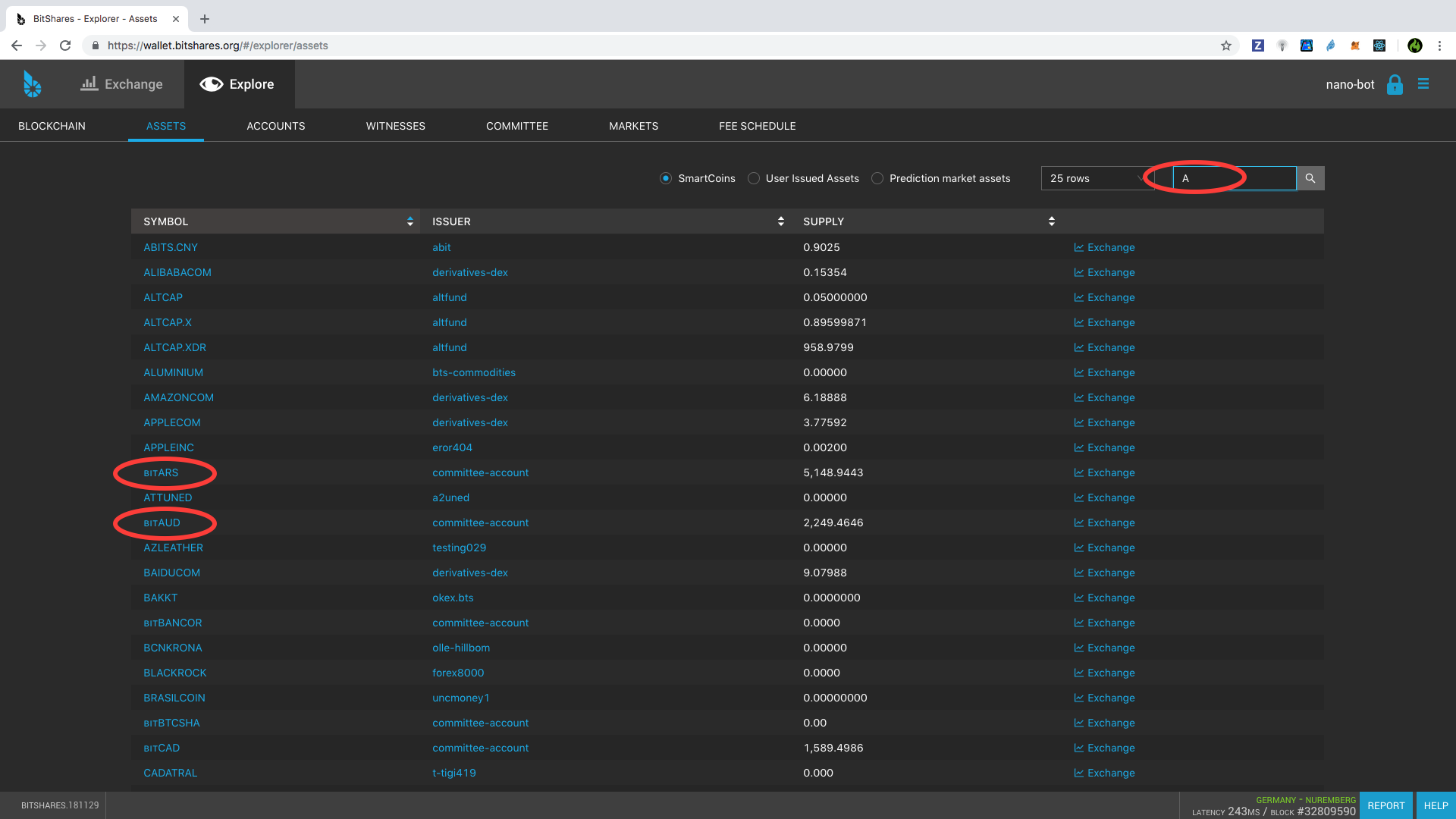Click the chart icon in CADATRAL row
The height and width of the screenshot is (819, 1456).
point(1079,773)
